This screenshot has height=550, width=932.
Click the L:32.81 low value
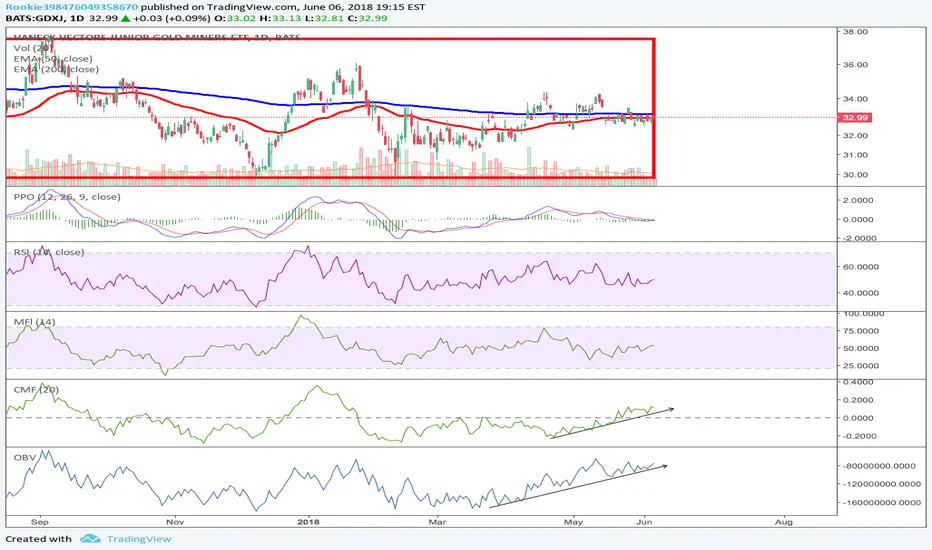point(324,18)
